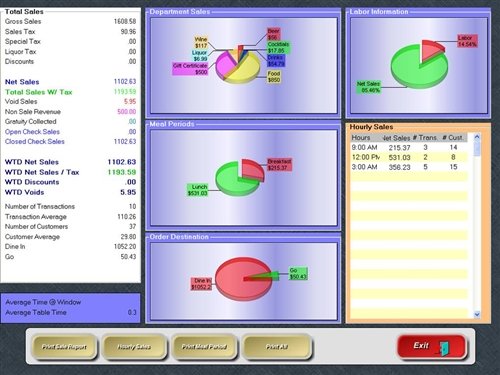Select the 12:00 PM hourly sales row
Screen dimensions: 500x375
(409, 157)
